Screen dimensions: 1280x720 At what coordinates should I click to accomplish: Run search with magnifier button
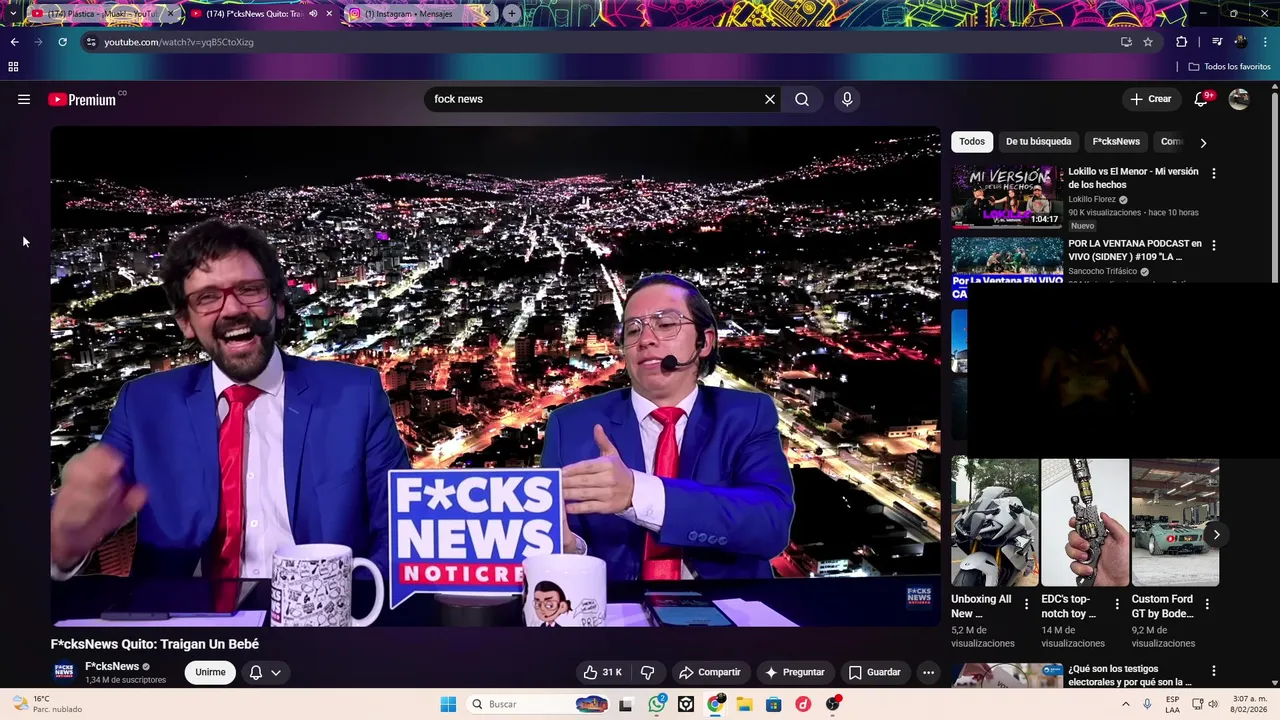point(802,99)
